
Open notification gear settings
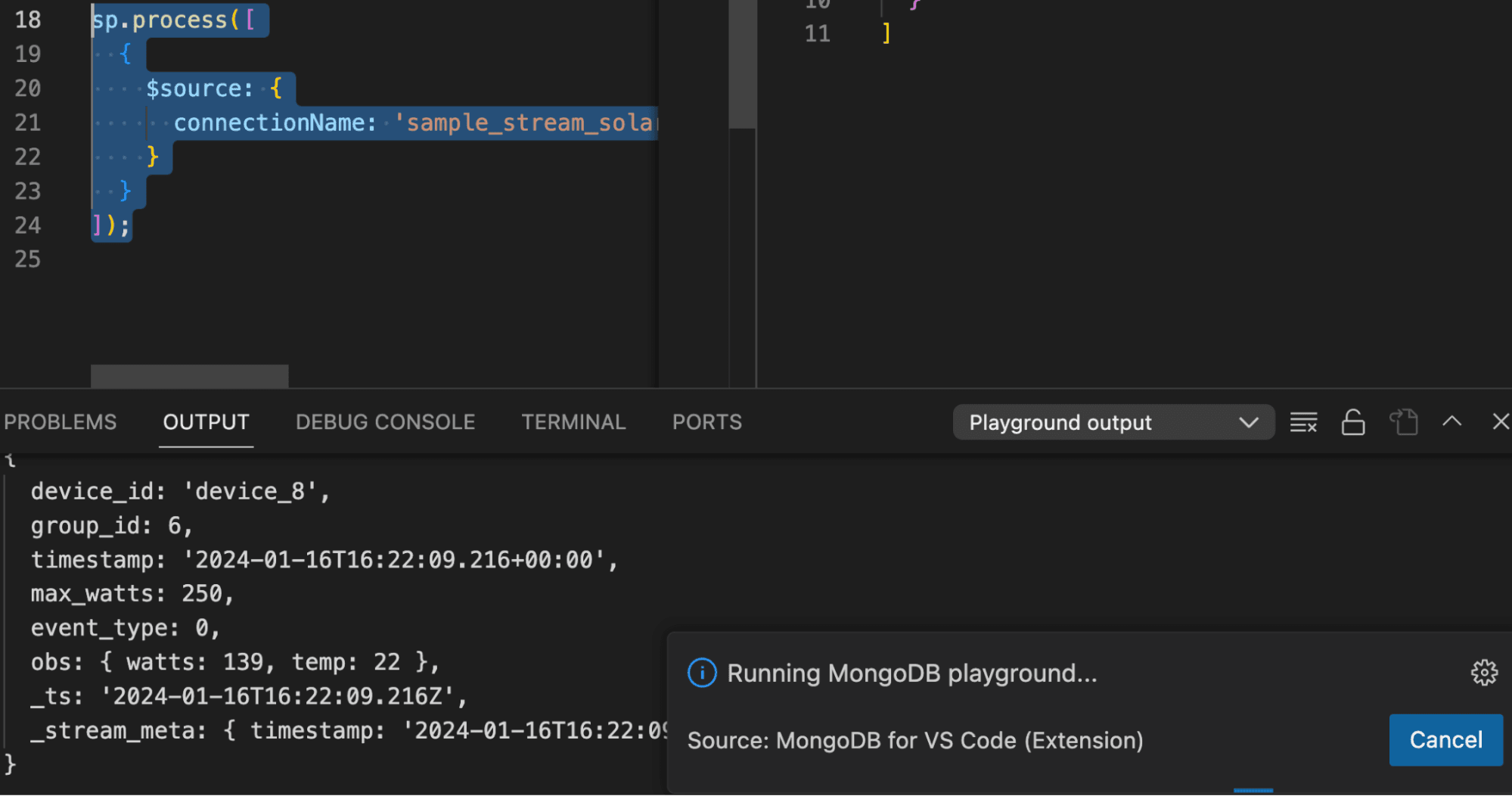coord(1484,672)
